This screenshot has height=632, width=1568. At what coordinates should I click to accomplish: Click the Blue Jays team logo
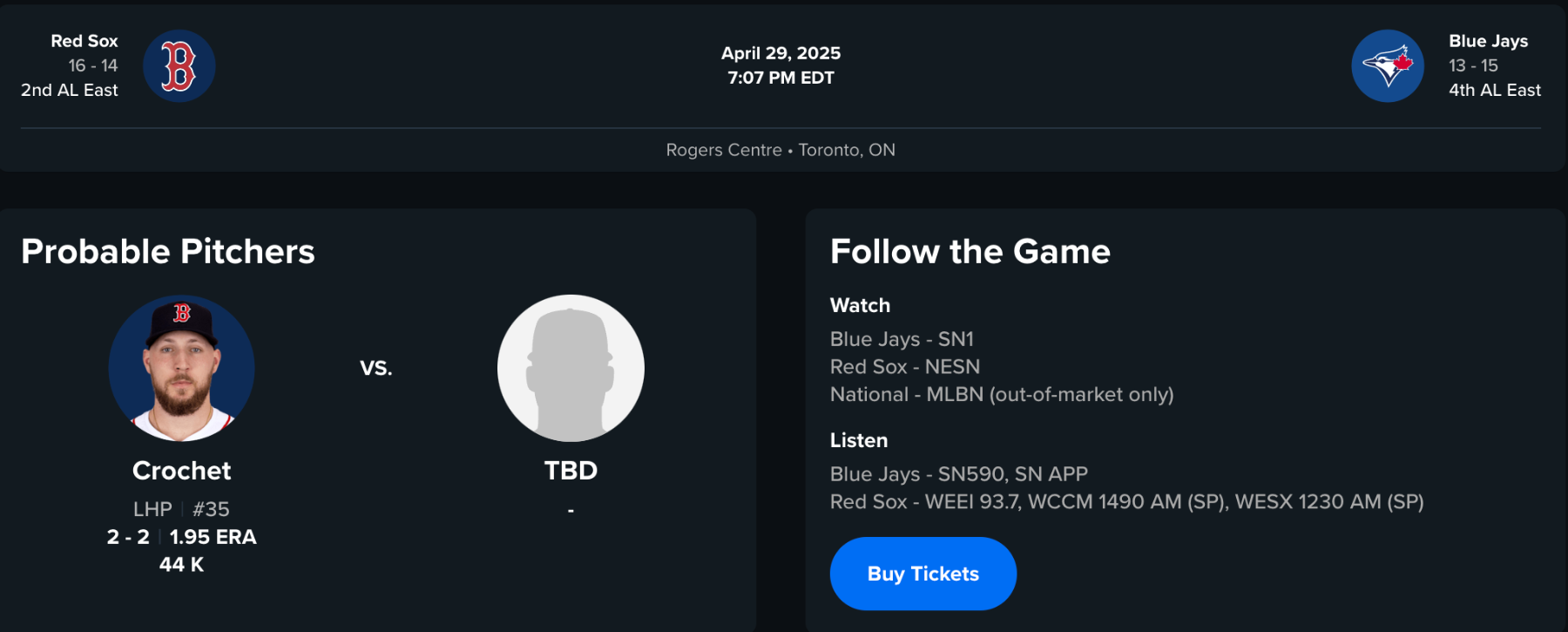[x=1387, y=66]
